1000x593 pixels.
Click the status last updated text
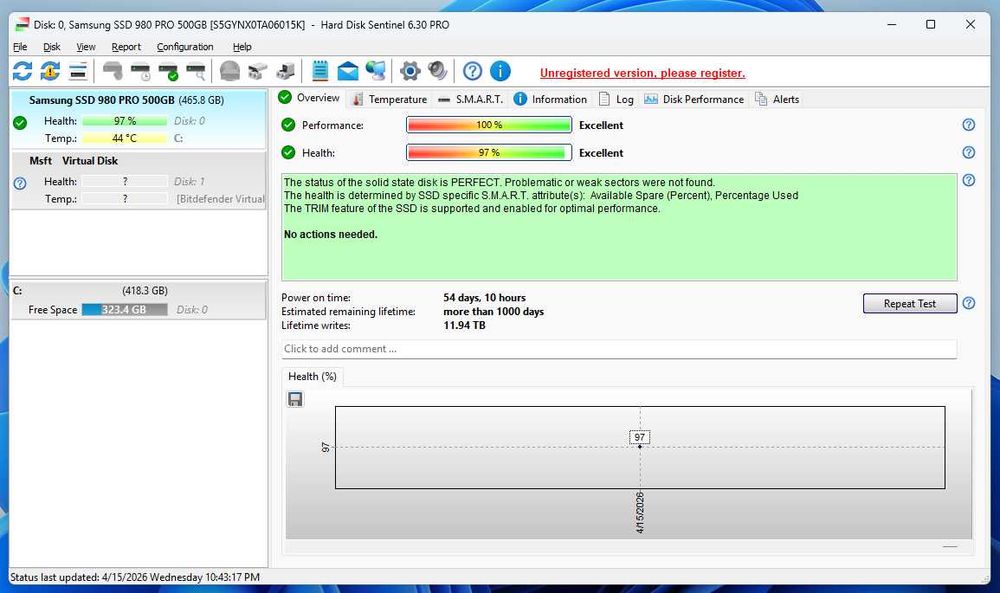click(135, 577)
